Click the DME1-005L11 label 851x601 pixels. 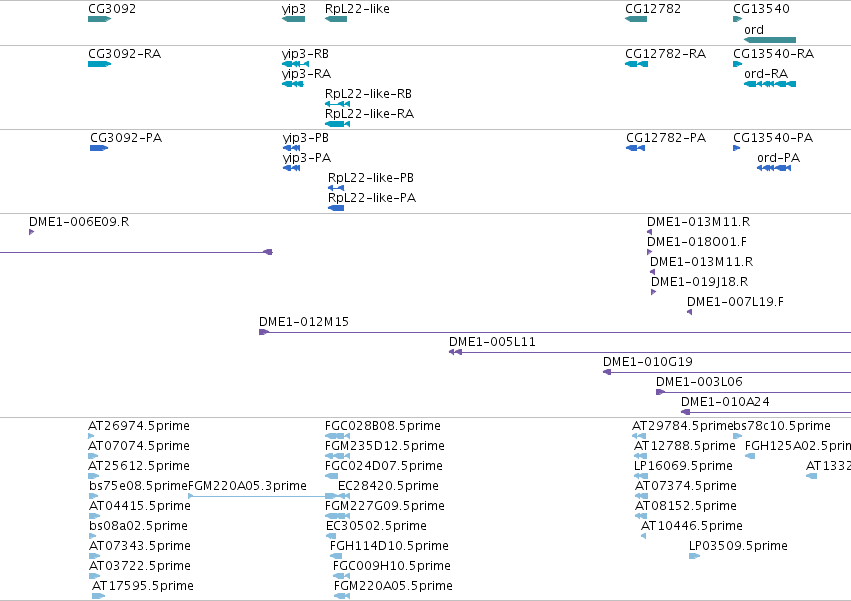point(492,342)
